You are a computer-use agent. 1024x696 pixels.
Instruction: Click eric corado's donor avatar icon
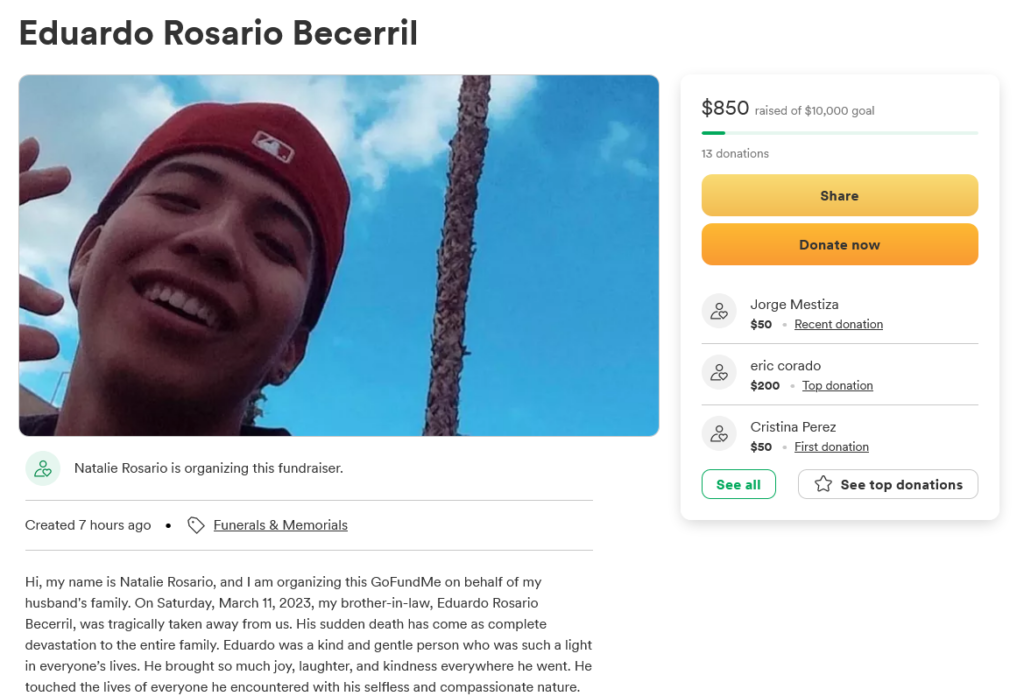tap(719, 373)
